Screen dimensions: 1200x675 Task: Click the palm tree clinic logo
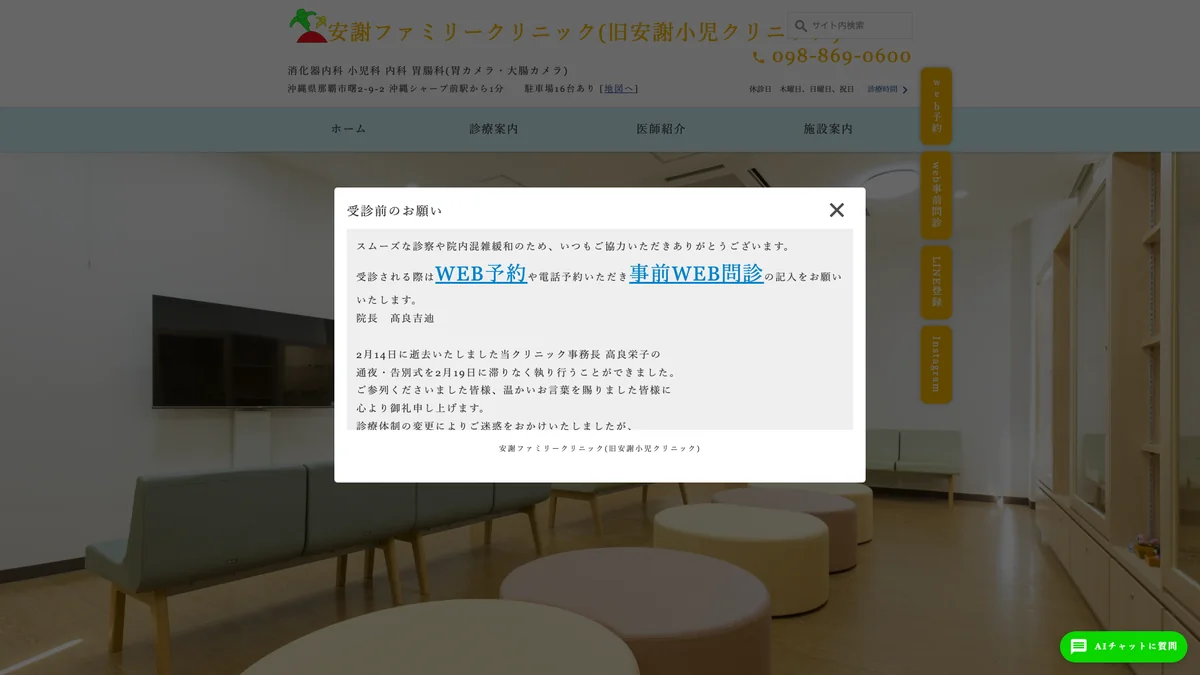point(308,26)
